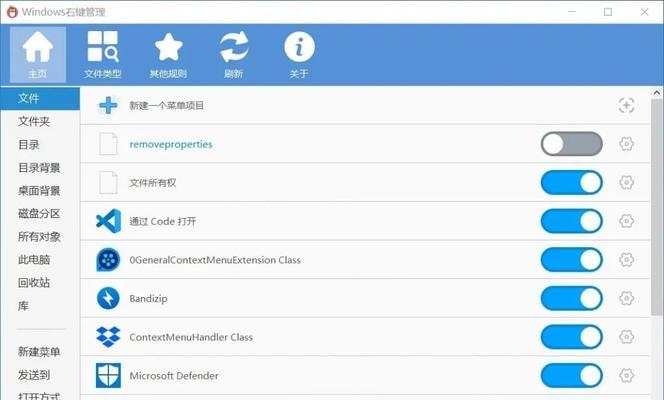Switch to 文件类型 tab
Image resolution: width=664 pixels, height=400 pixels.
[x=102, y=55]
